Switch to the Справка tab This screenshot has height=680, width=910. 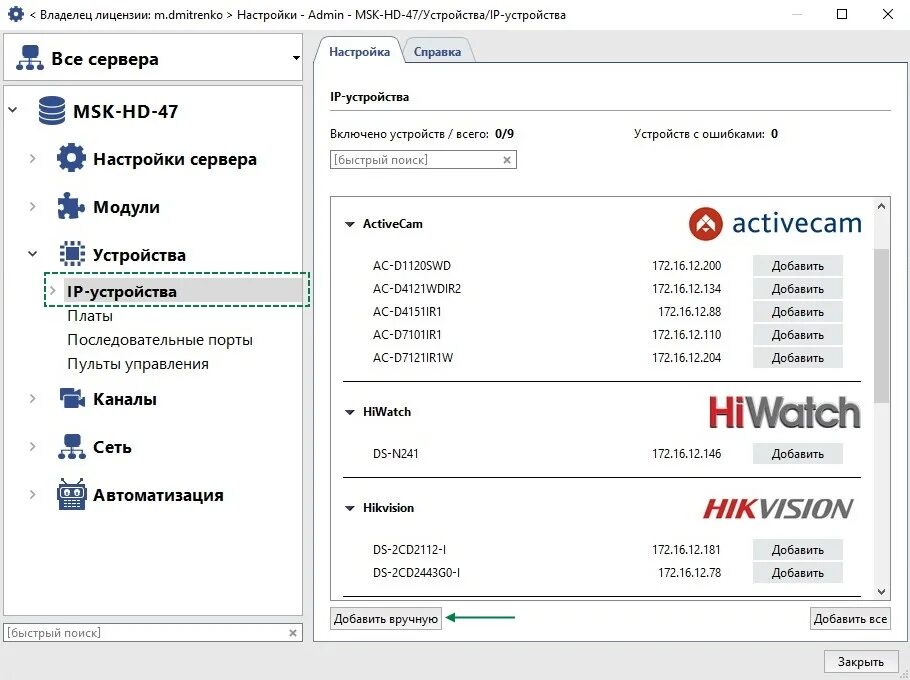click(x=437, y=52)
